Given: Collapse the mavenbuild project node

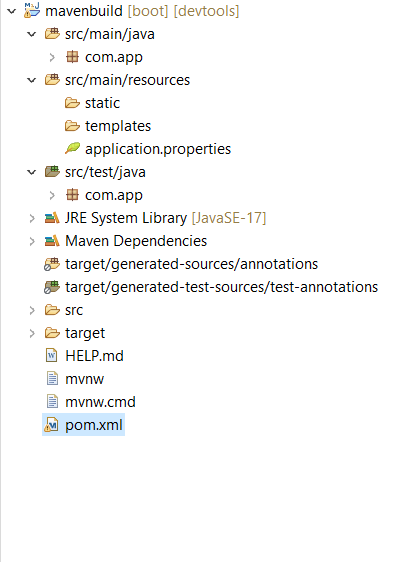Looking at the screenshot, I should [11, 11].
